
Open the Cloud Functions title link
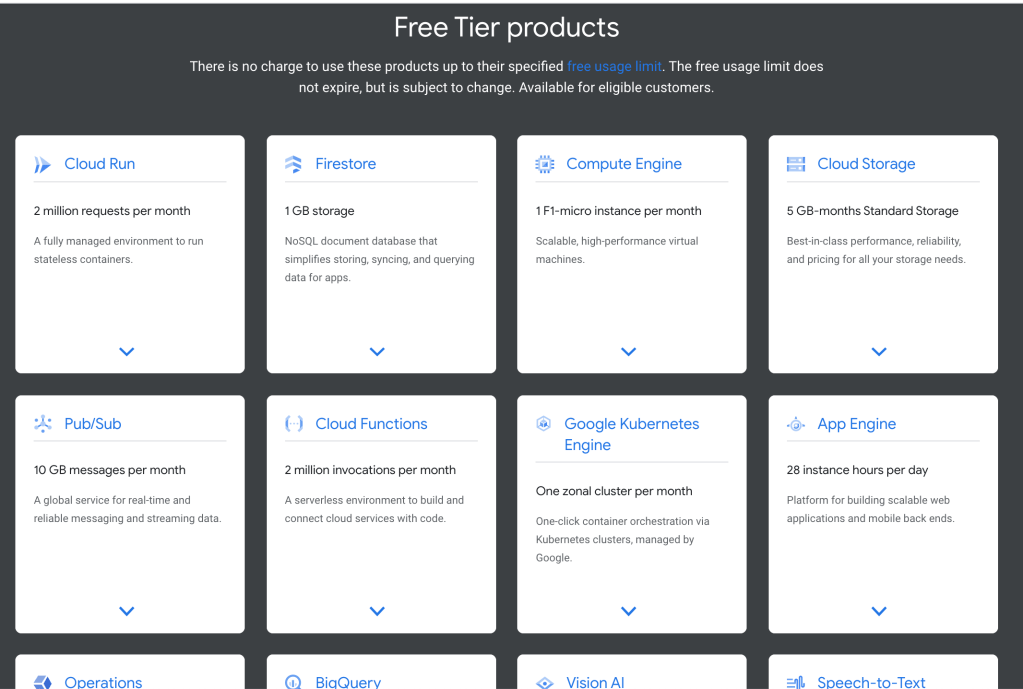pos(371,424)
